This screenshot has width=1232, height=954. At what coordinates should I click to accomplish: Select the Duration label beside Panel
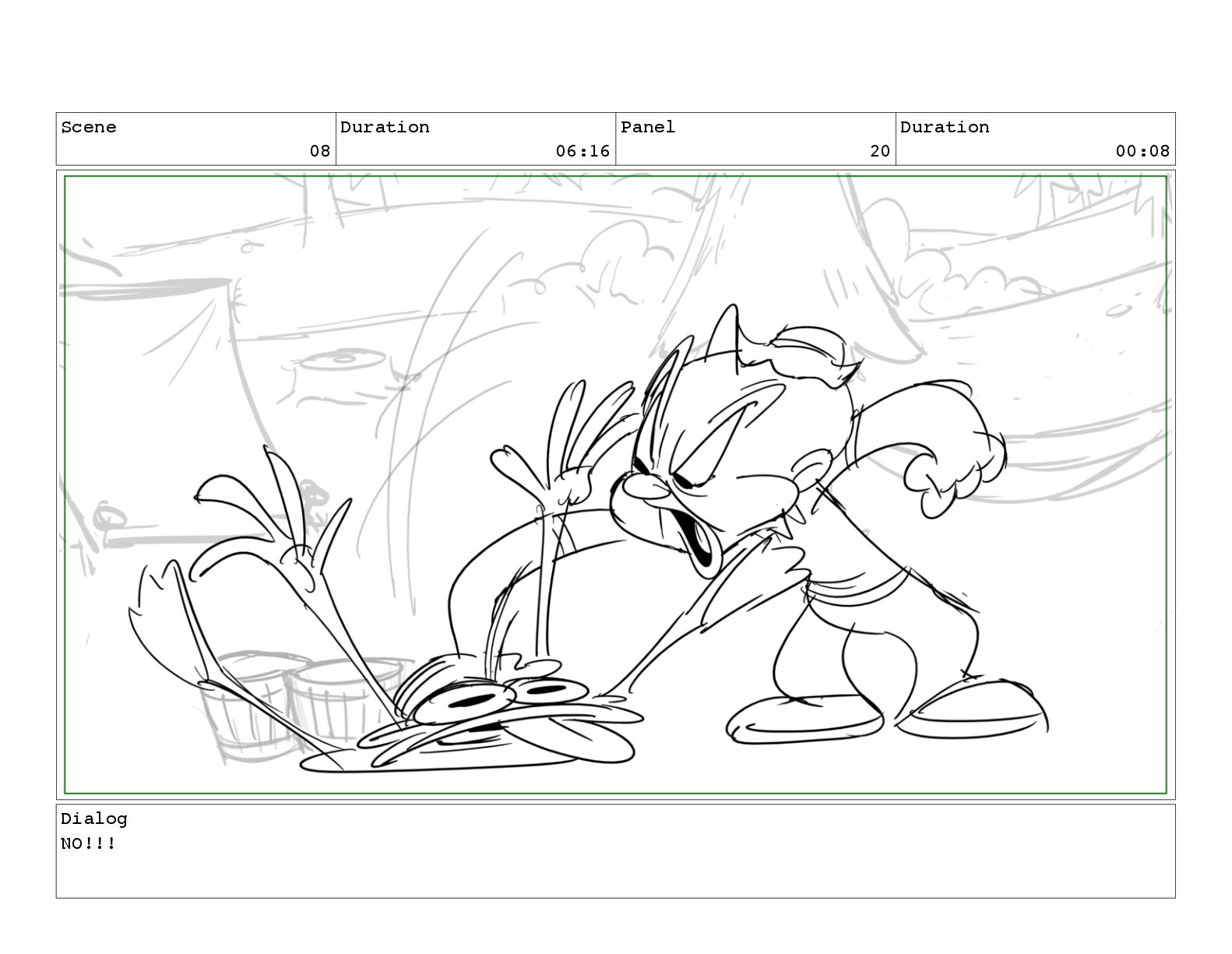pyautogui.click(x=945, y=127)
